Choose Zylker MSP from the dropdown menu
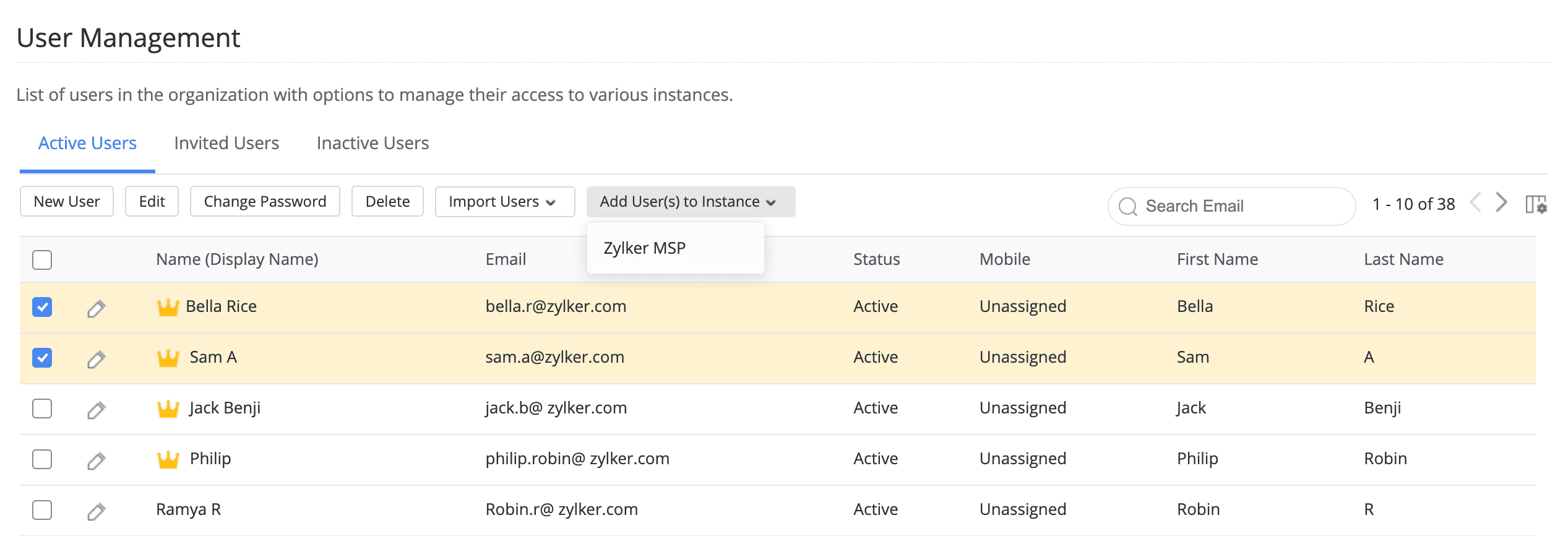 pos(644,248)
